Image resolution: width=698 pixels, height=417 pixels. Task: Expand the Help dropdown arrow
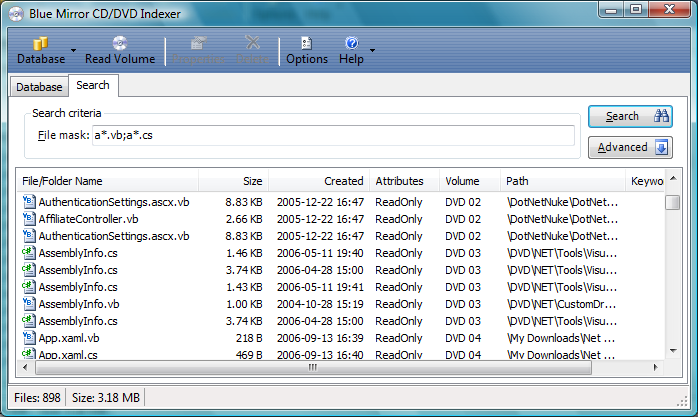pyautogui.click(x=373, y=50)
